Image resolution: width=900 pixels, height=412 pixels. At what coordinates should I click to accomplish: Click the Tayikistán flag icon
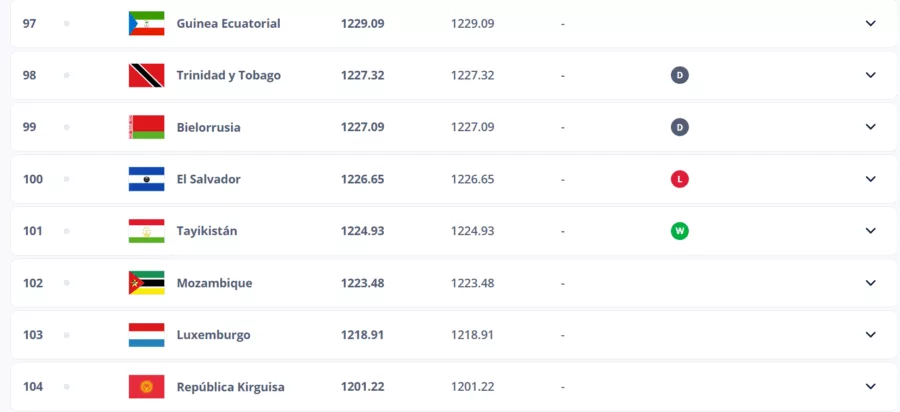146,231
